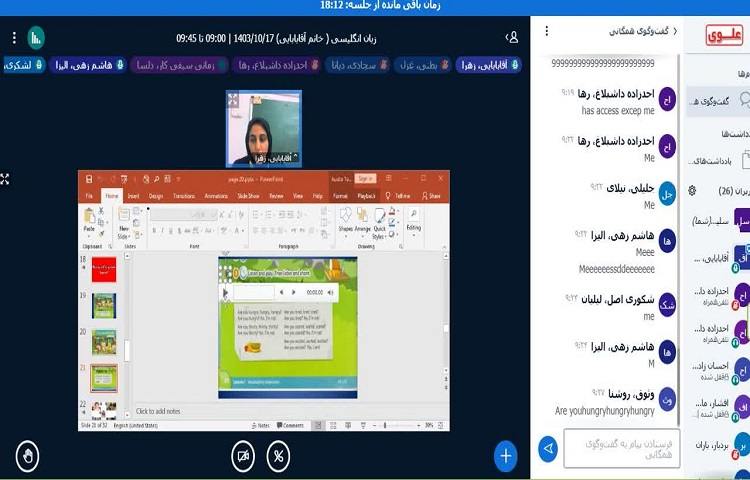Click the blue plus actions button

(x=506, y=456)
